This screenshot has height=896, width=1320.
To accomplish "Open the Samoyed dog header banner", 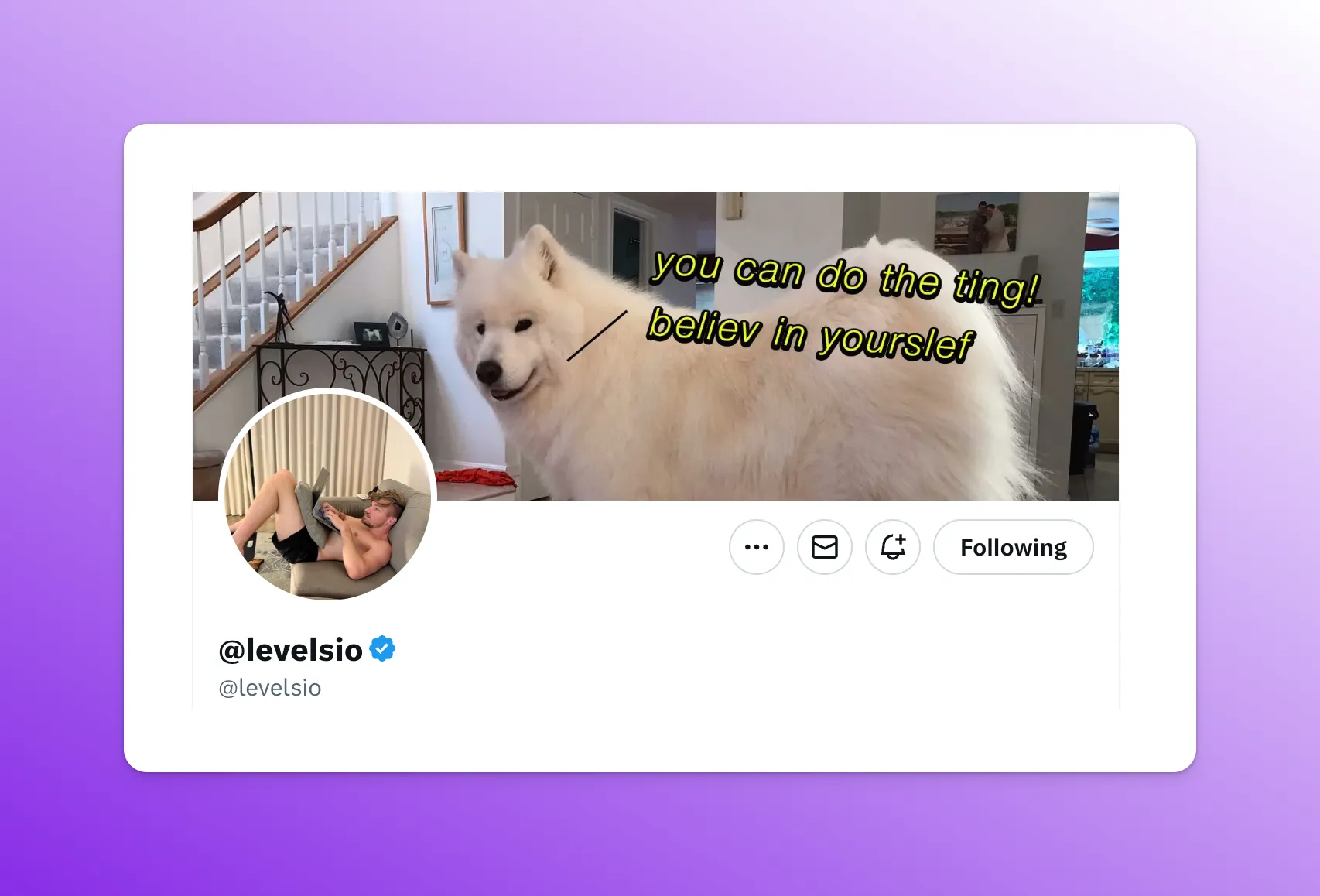I will click(x=655, y=346).
